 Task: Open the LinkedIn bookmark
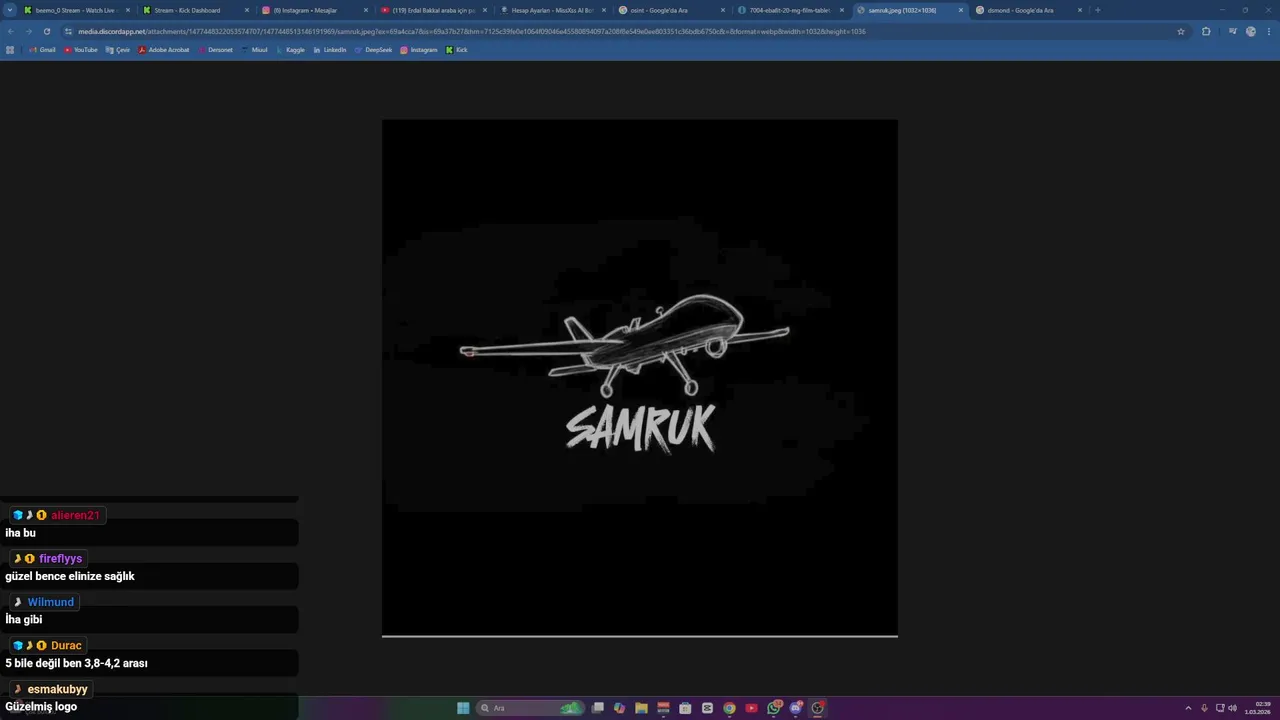point(330,49)
